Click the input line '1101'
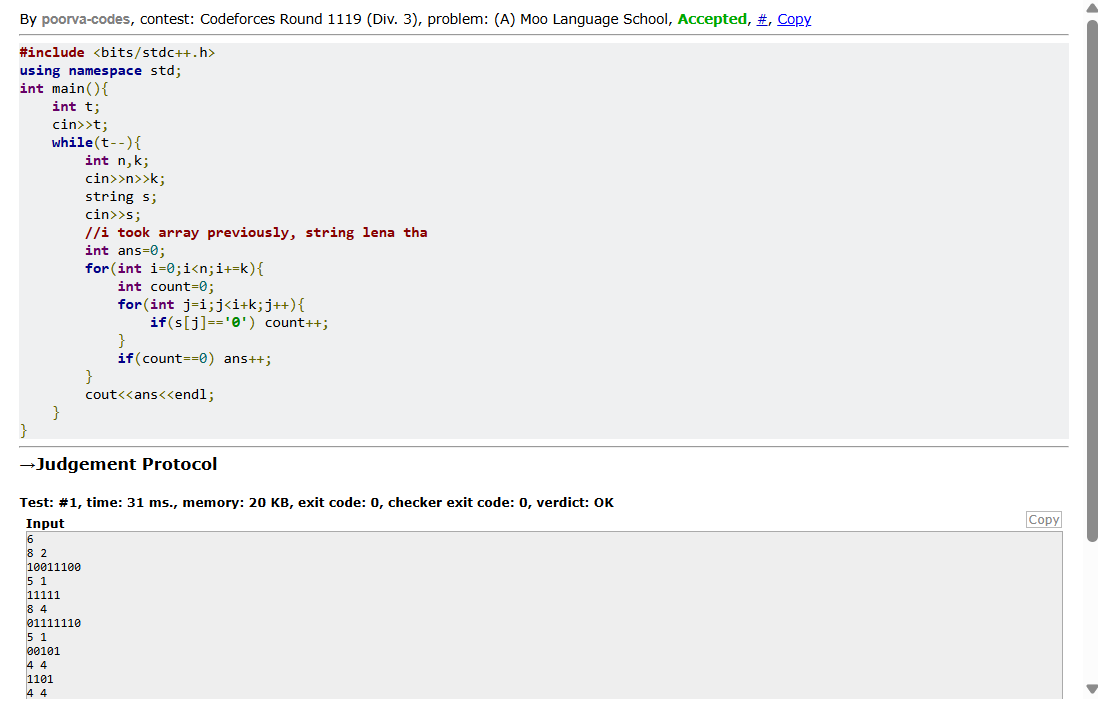1098x713 pixels. [40, 679]
